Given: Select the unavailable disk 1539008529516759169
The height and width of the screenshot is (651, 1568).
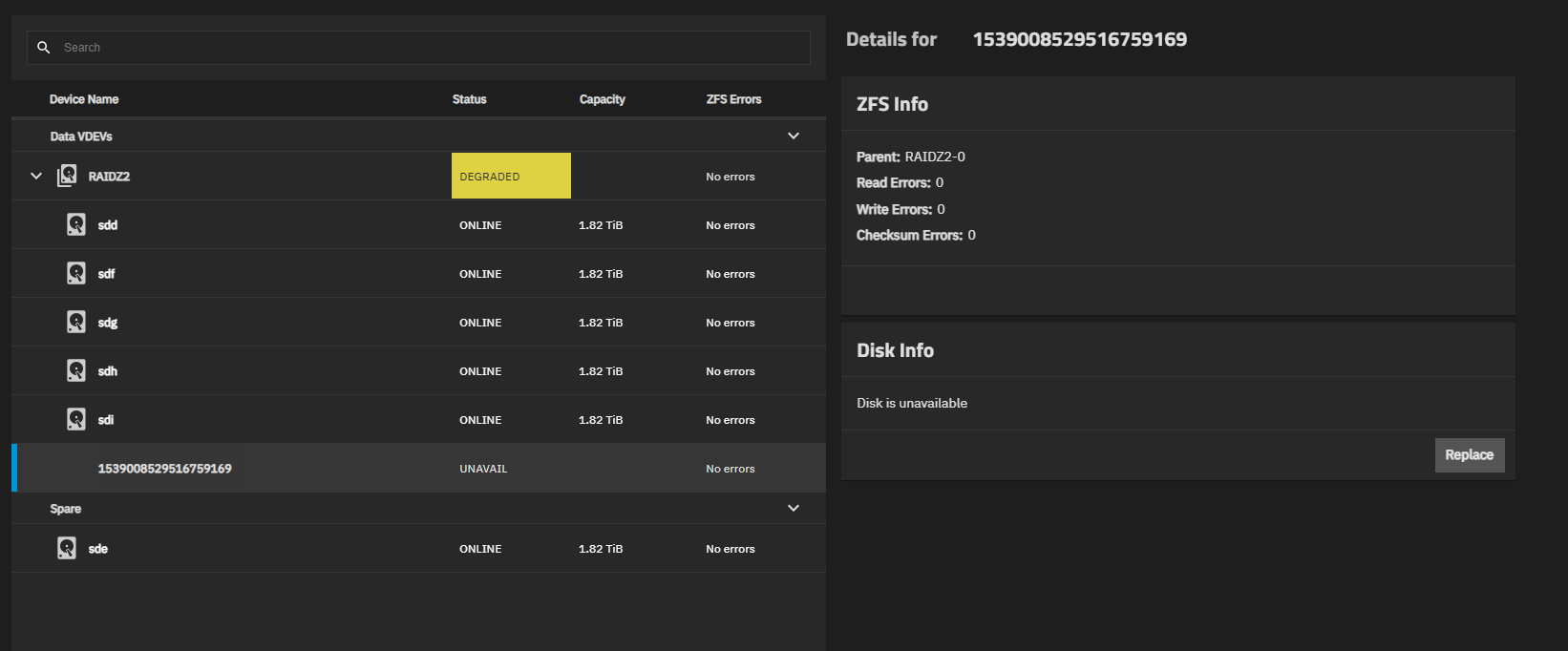Looking at the screenshot, I should click(x=164, y=469).
